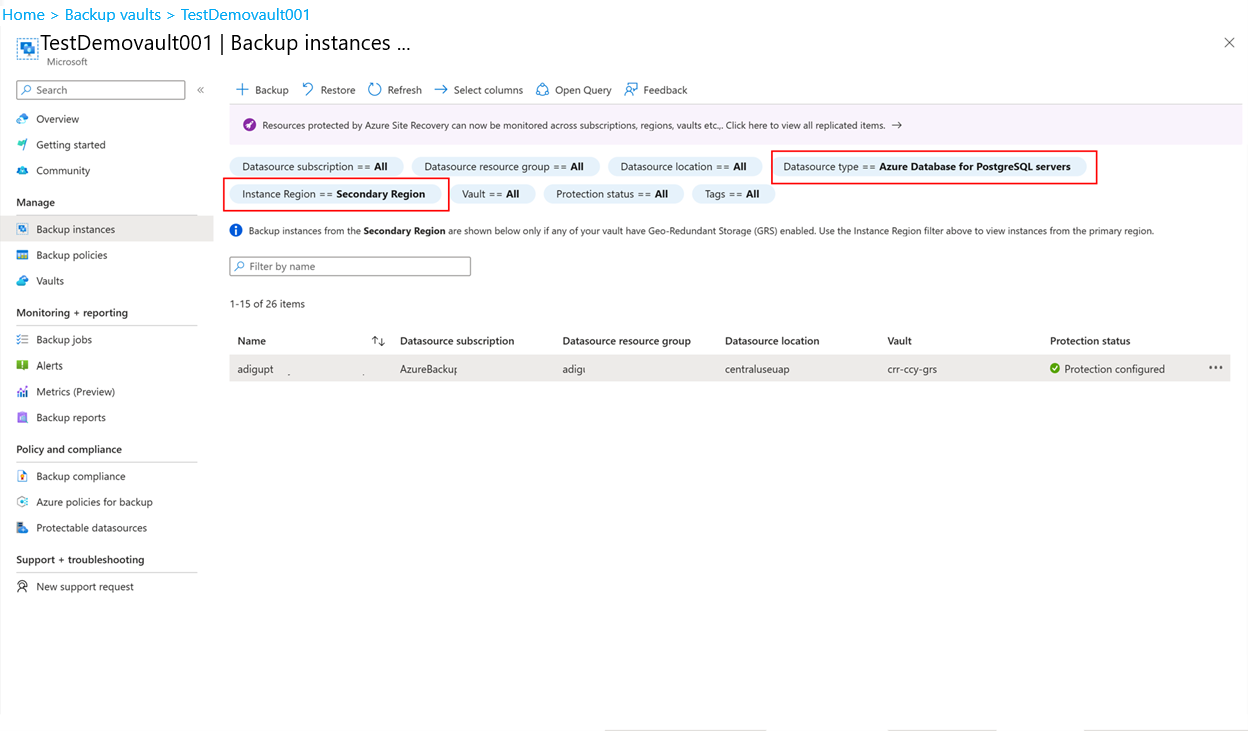Viewport: 1248px width, 731px height.
Task: Click Datasource subscription column header
Action: 457,341
